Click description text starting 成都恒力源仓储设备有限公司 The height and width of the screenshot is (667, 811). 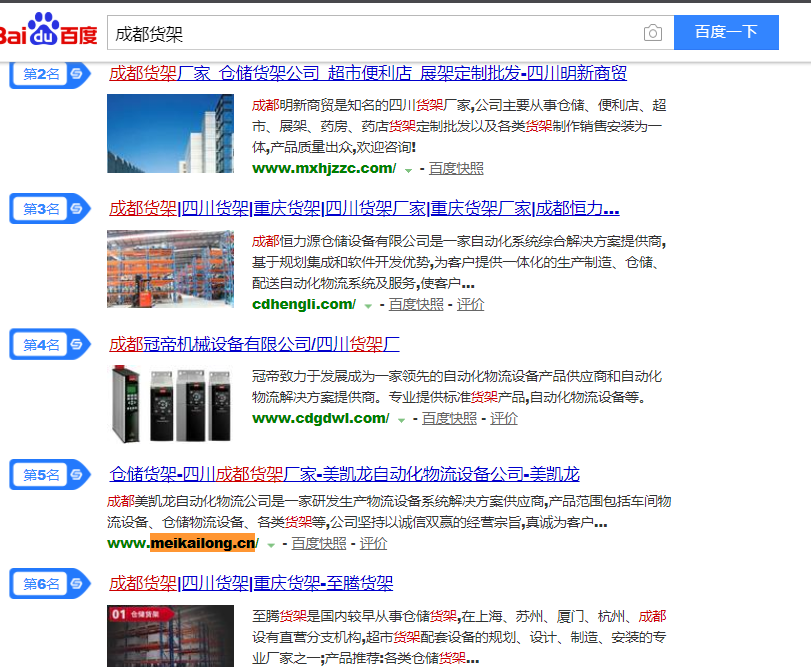point(459,262)
